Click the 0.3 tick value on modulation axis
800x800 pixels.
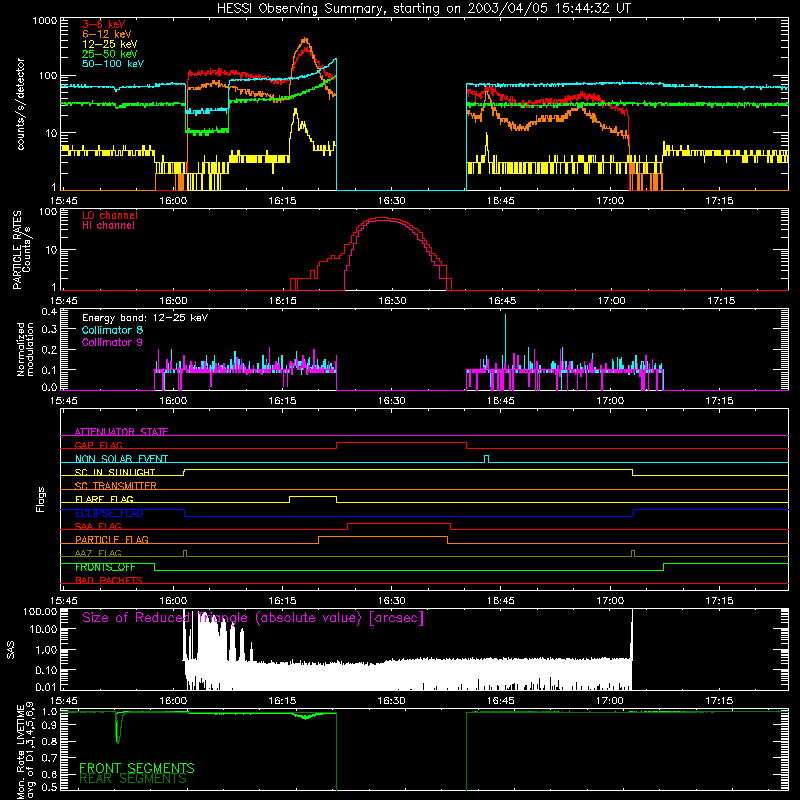pos(49,330)
